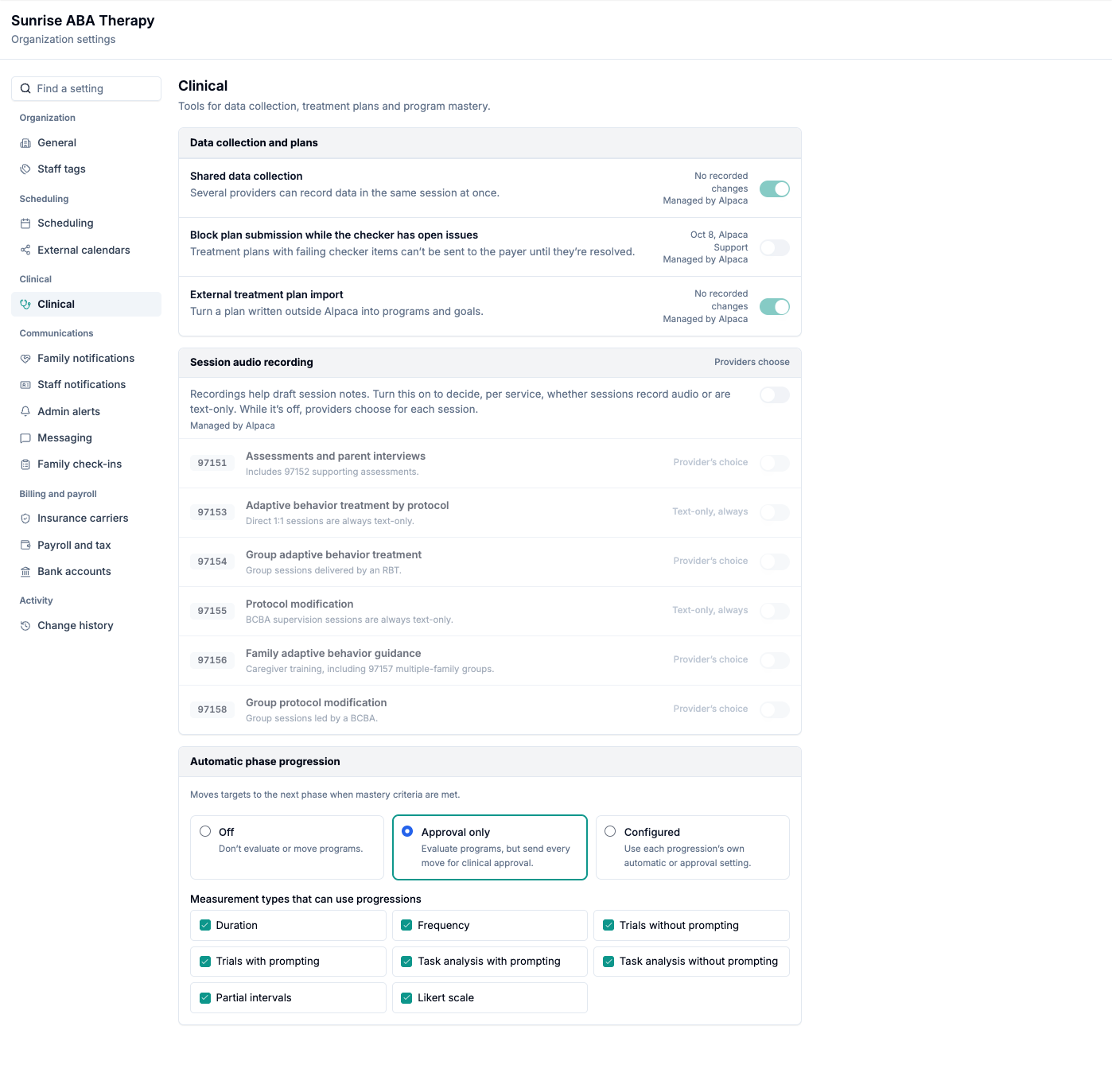Click the Payroll and tax wallet icon

(x=25, y=546)
